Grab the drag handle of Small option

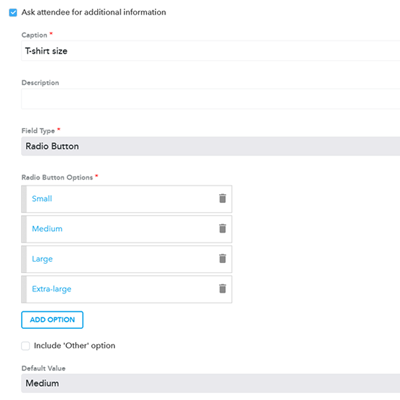24,199
